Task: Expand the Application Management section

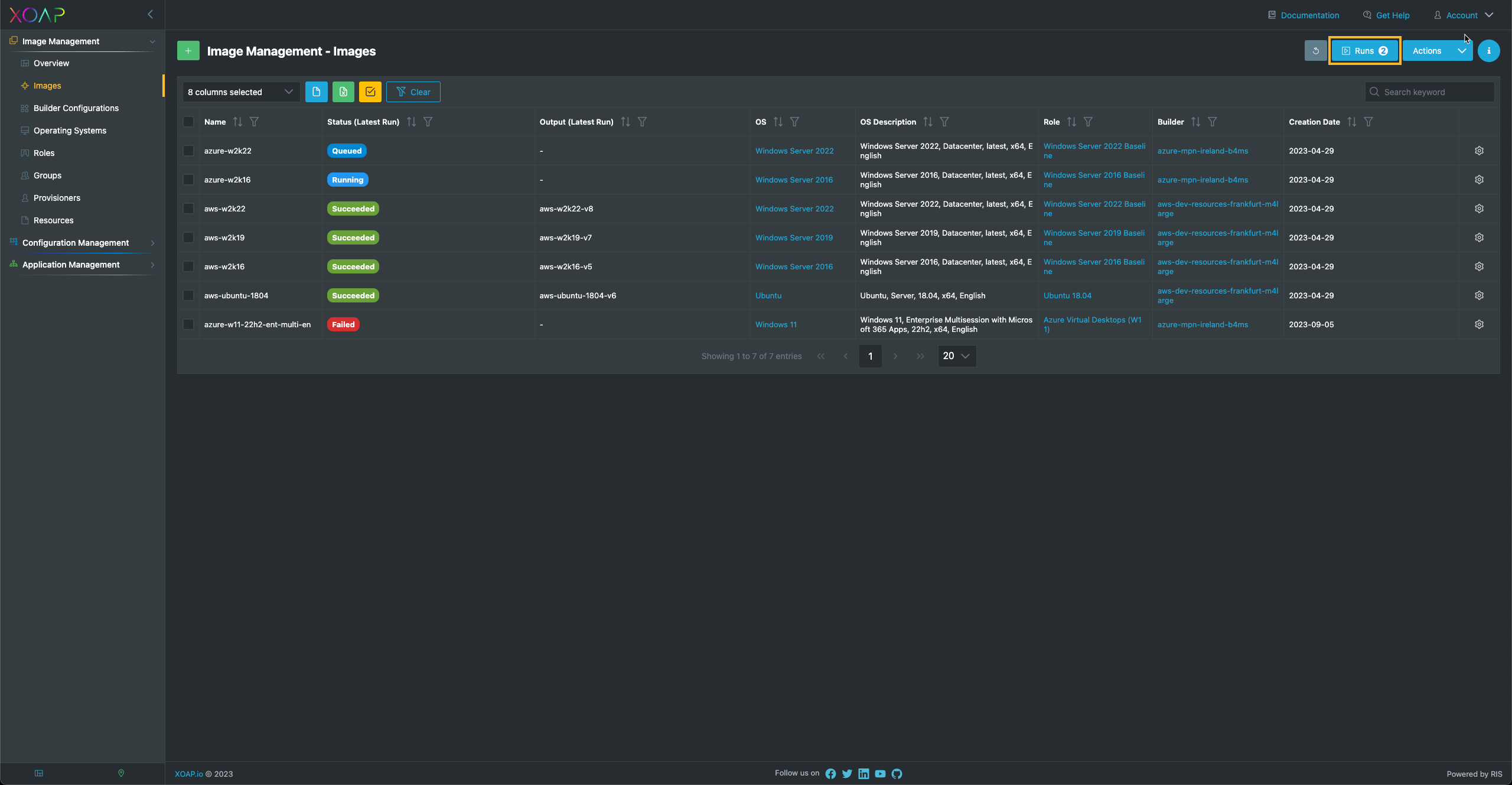Action: click(x=83, y=265)
